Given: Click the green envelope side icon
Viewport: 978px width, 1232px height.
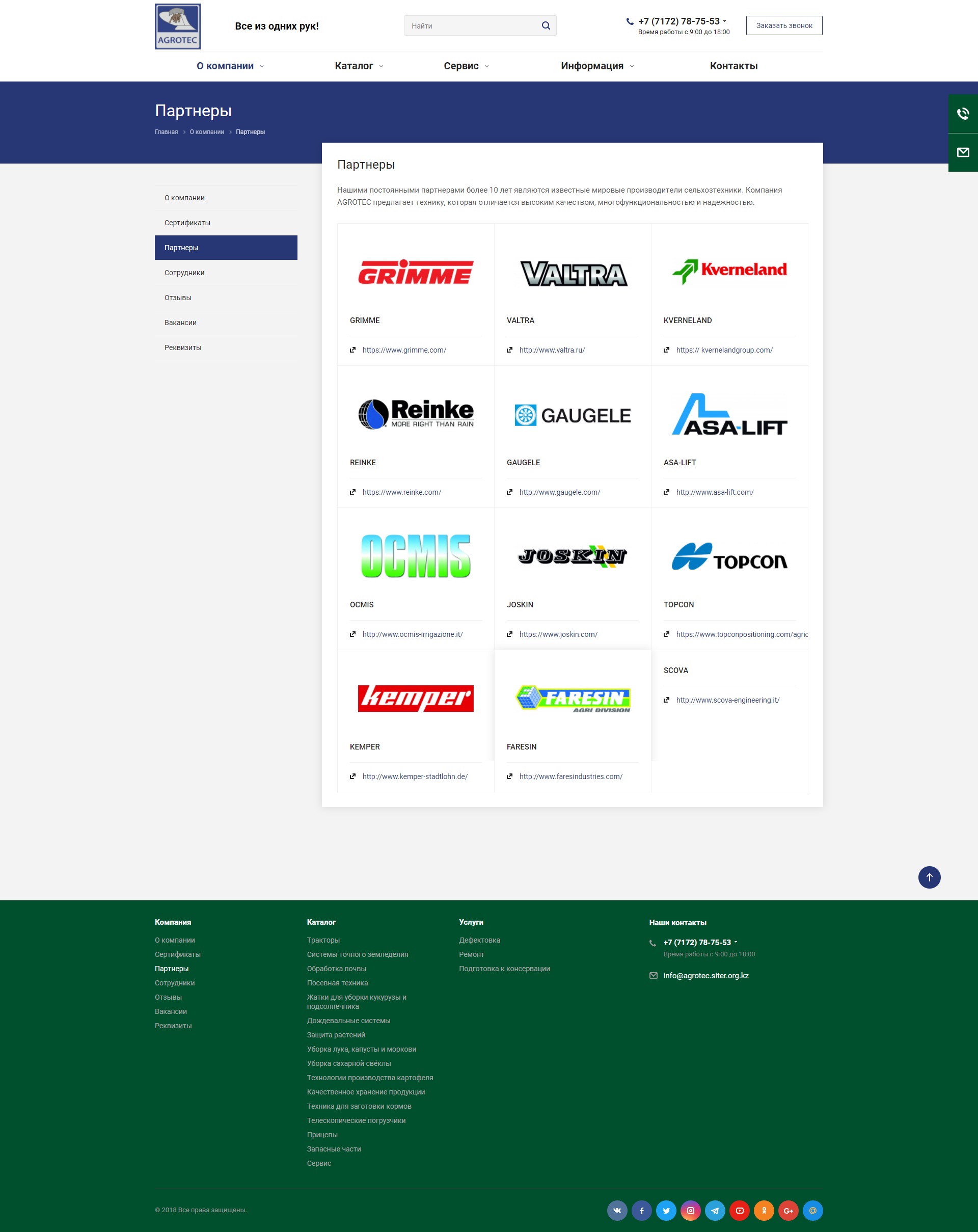Looking at the screenshot, I should tap(963, 152).
